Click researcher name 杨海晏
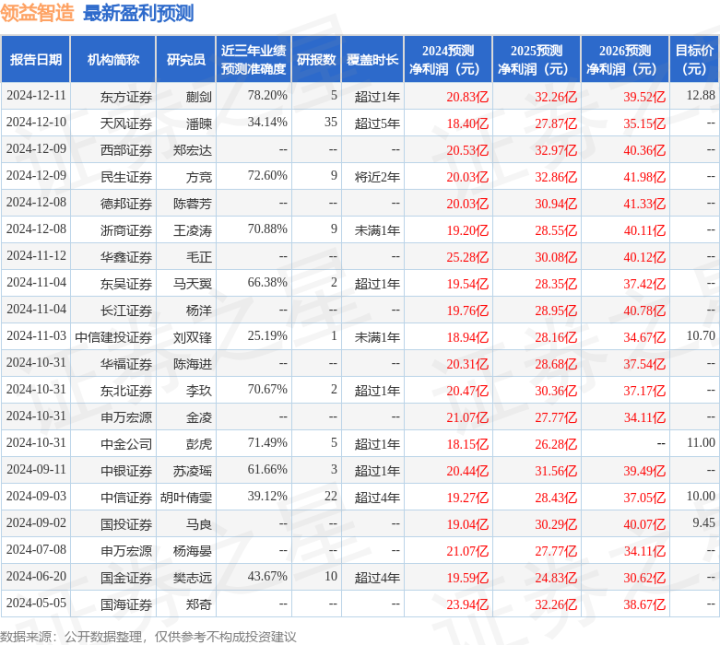720x645 pixels. (192, 551)
